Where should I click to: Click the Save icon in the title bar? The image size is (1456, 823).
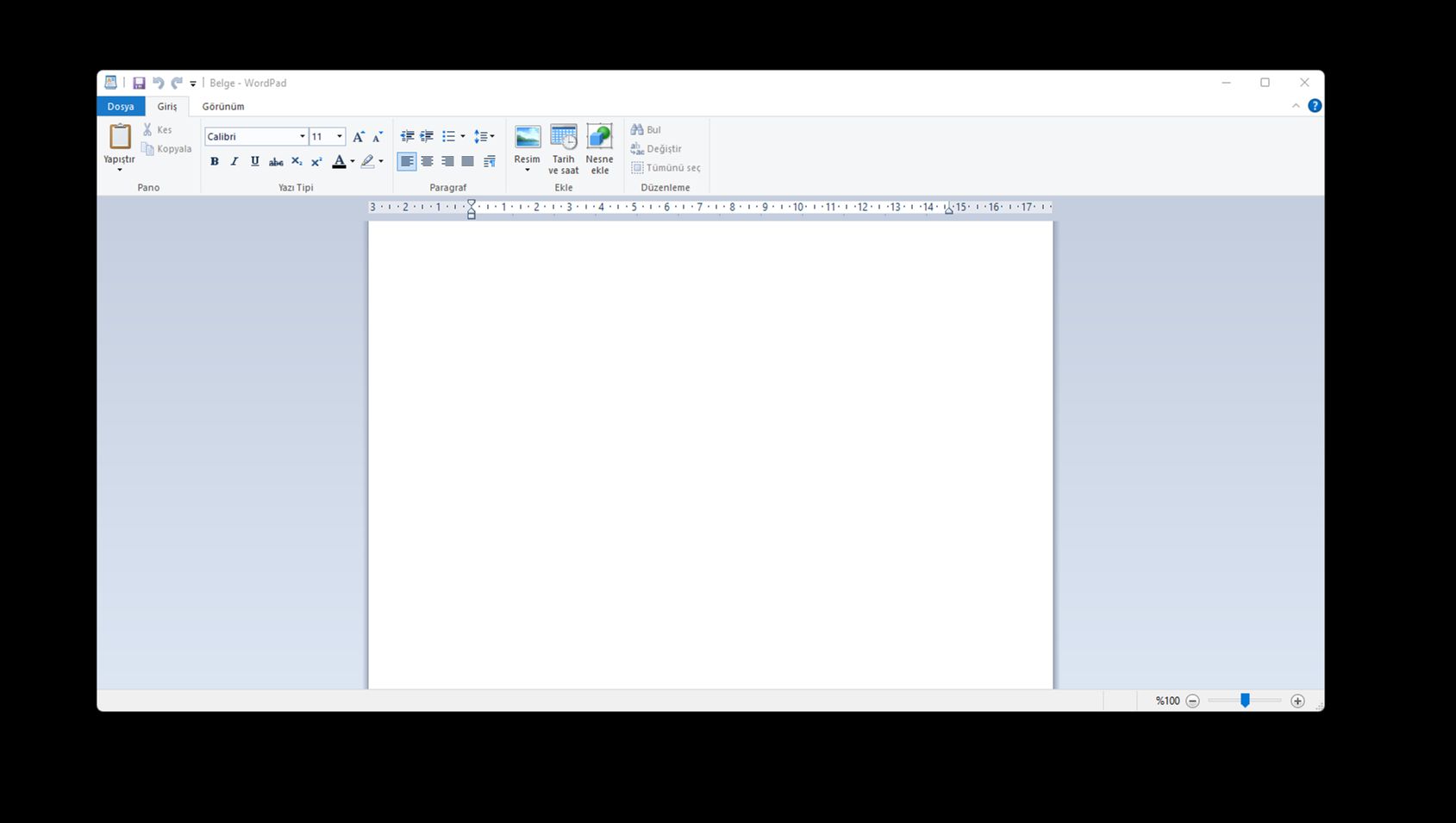[x=139, y=84]
